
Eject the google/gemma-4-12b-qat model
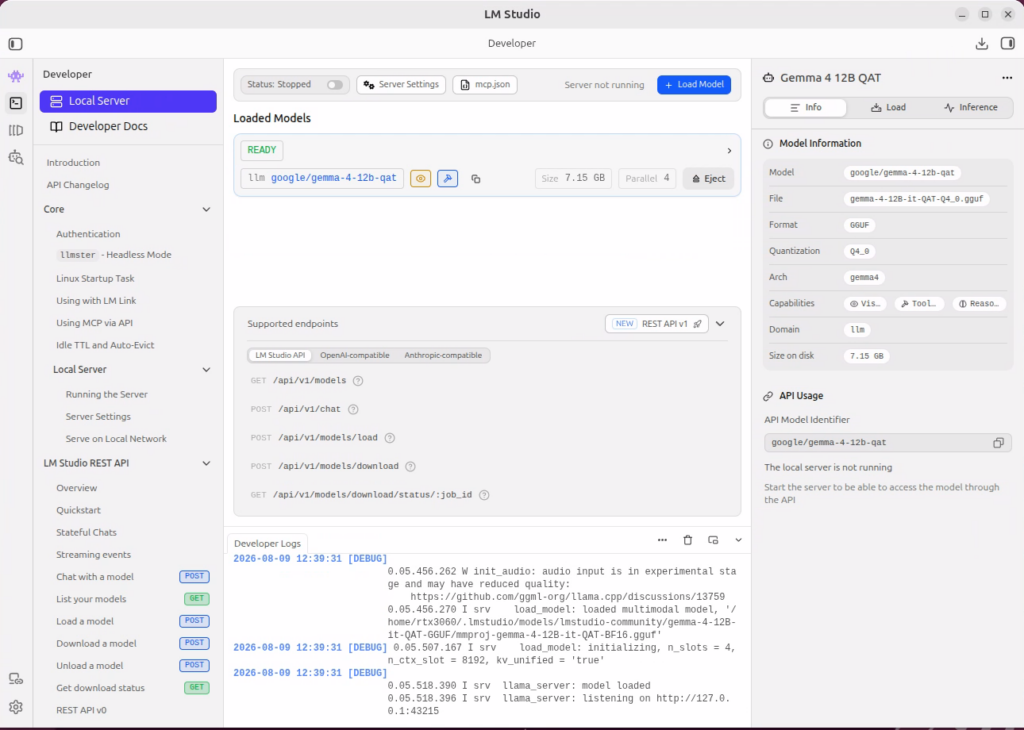(x=709, y=179)
